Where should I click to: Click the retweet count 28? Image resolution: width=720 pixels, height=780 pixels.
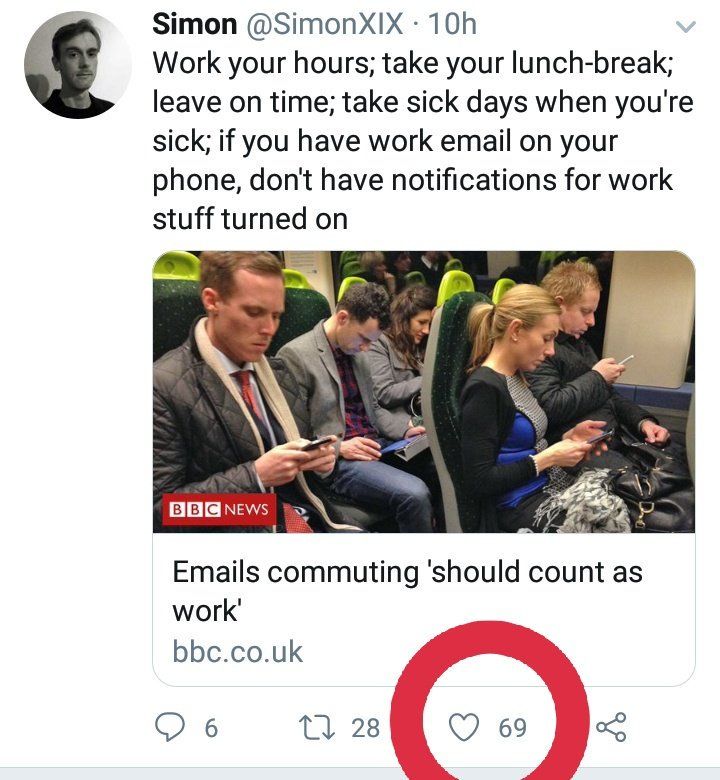[365, 727]
